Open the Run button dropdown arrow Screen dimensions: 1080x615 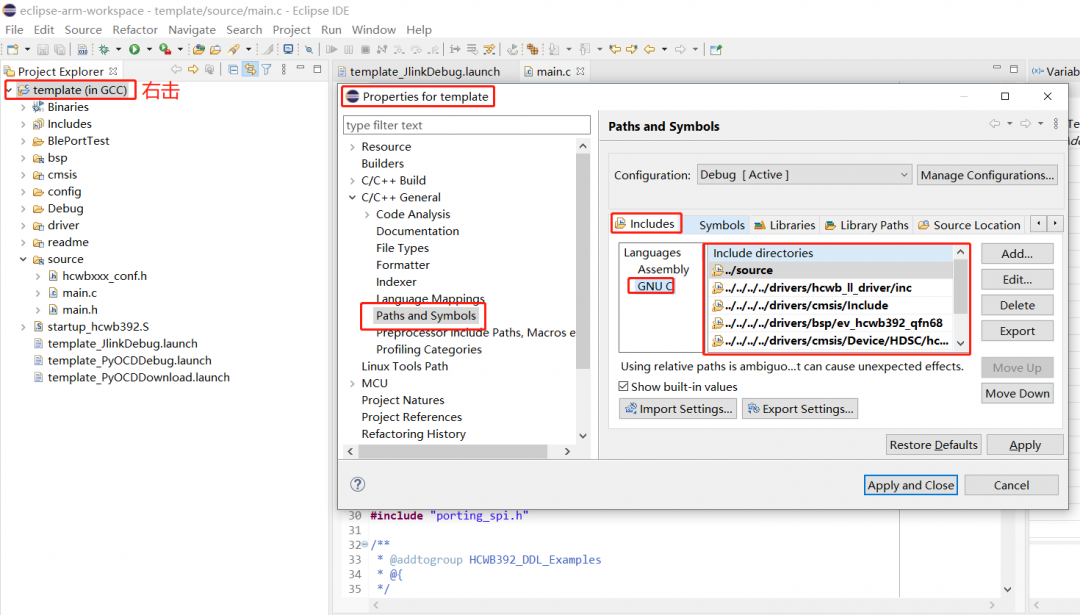tap(149, 50)
